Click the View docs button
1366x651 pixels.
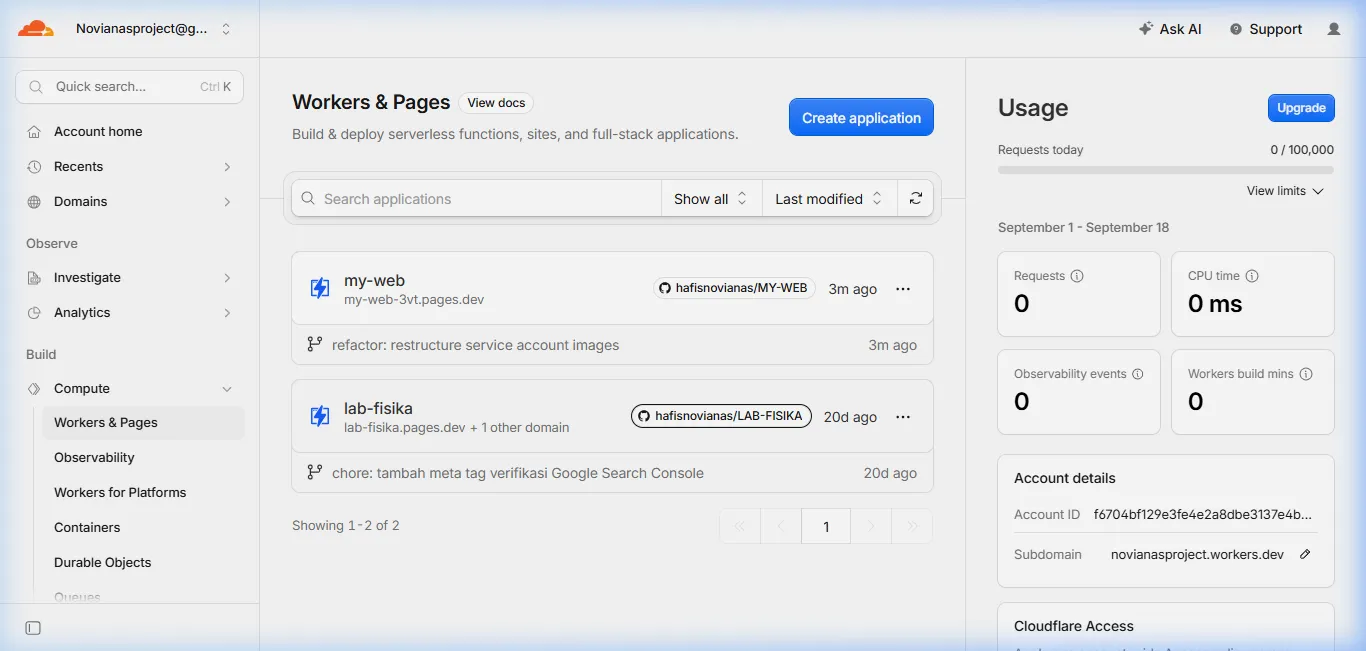(x=496, y=103)
